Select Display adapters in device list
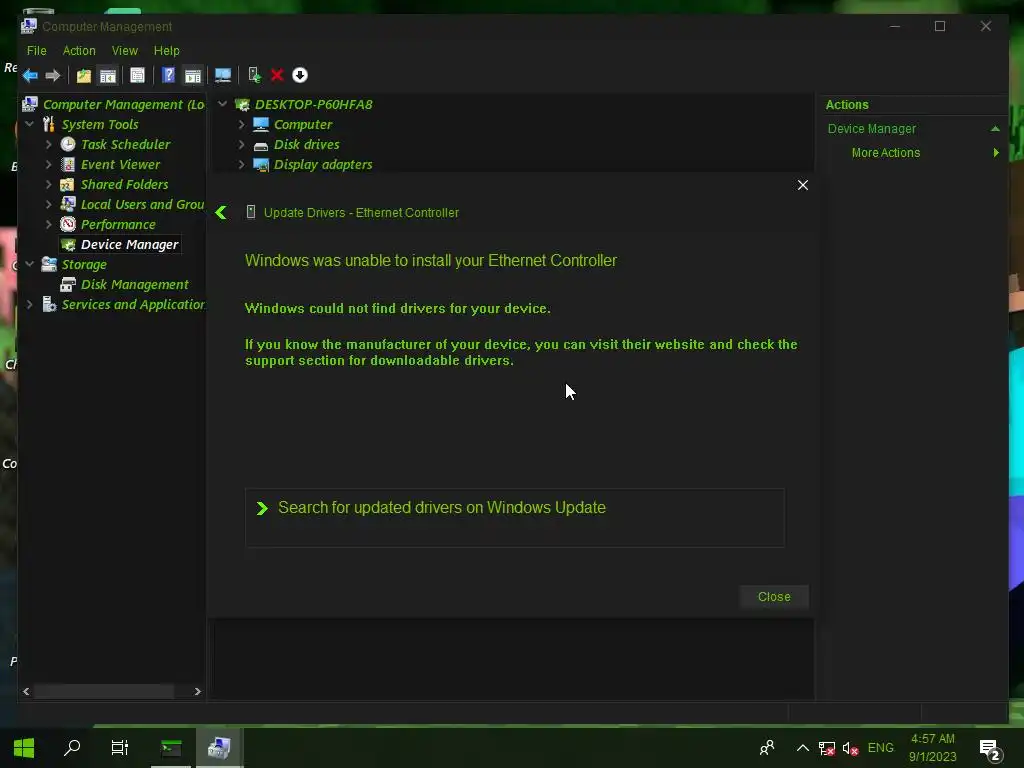This screenshot has height=768, width=1024. click(323, 165)
